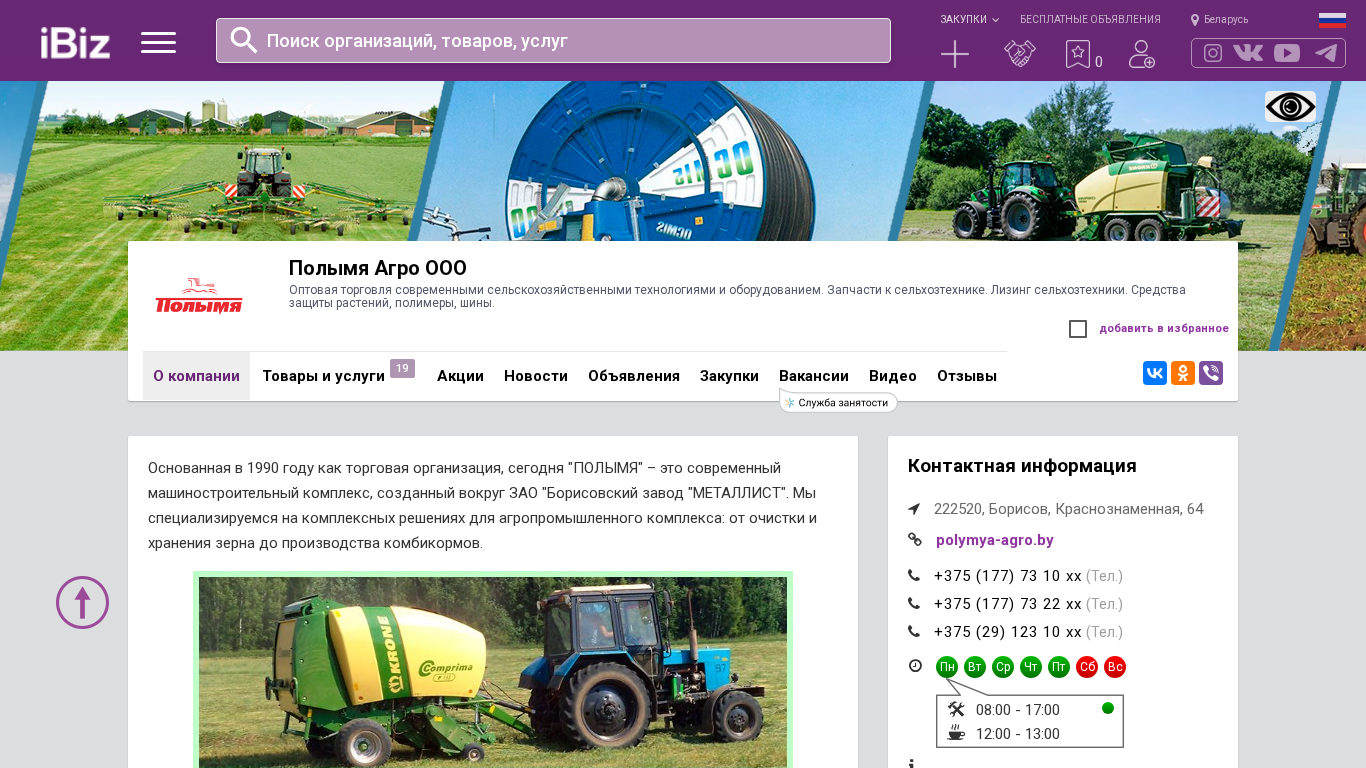
Task: Switch to the Акции tab
Action: tap(460, 376)
